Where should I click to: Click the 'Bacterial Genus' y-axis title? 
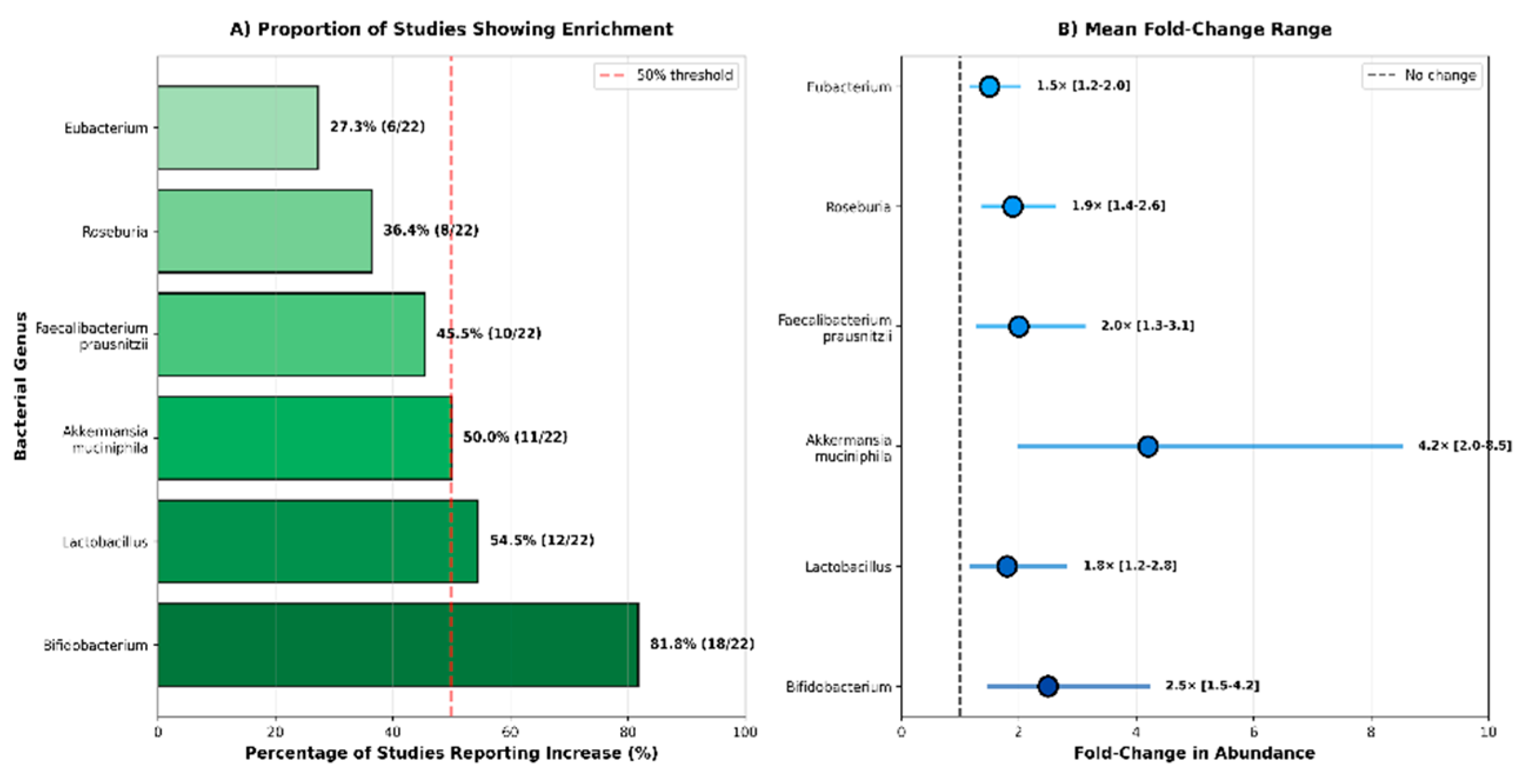point(21,386)
